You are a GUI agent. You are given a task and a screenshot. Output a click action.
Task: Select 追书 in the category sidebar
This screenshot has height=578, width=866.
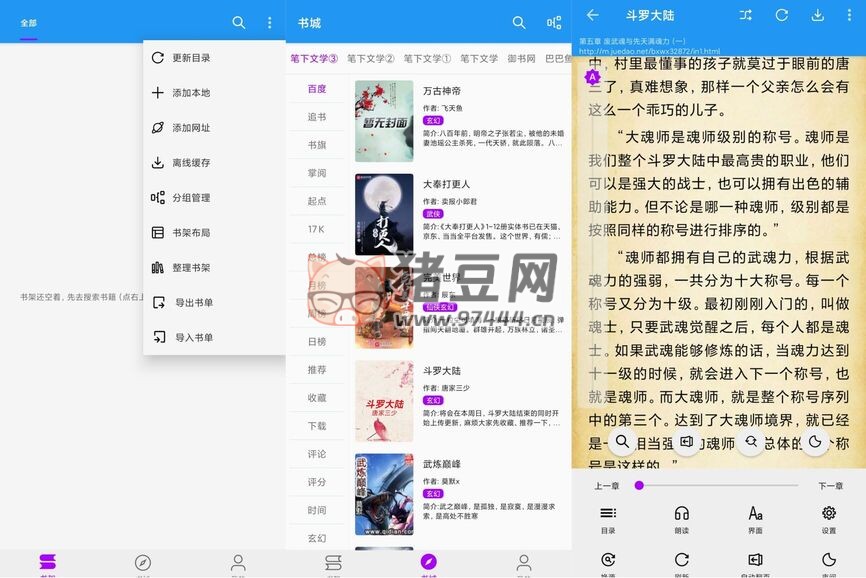pos(317,117)
